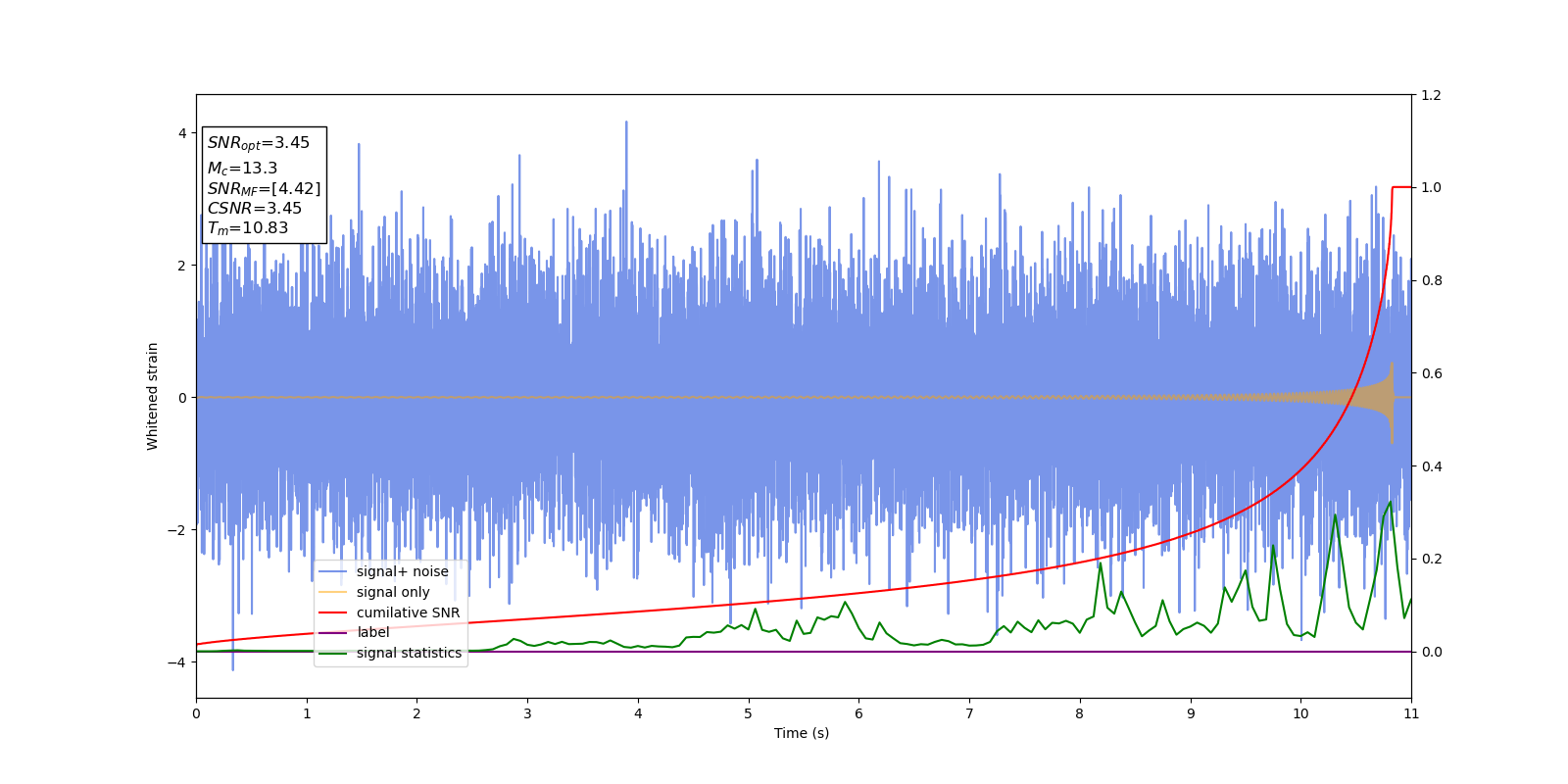Click x-axis tick label 11
This screenshot has width=1568, height=784.
point(1411,713)
